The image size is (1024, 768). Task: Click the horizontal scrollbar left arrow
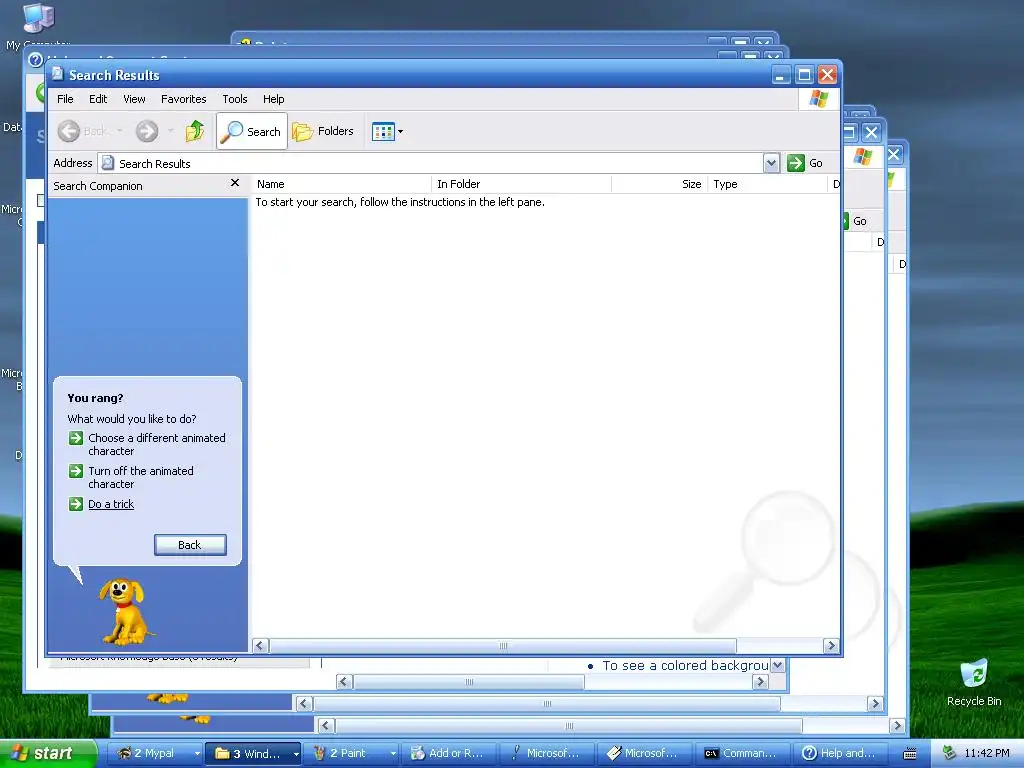point(260,645)
